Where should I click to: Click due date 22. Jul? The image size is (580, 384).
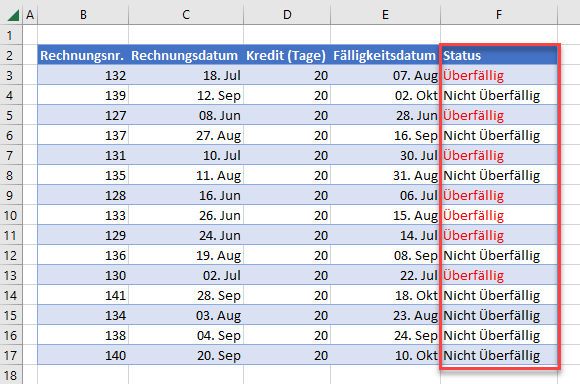(385, 275)
